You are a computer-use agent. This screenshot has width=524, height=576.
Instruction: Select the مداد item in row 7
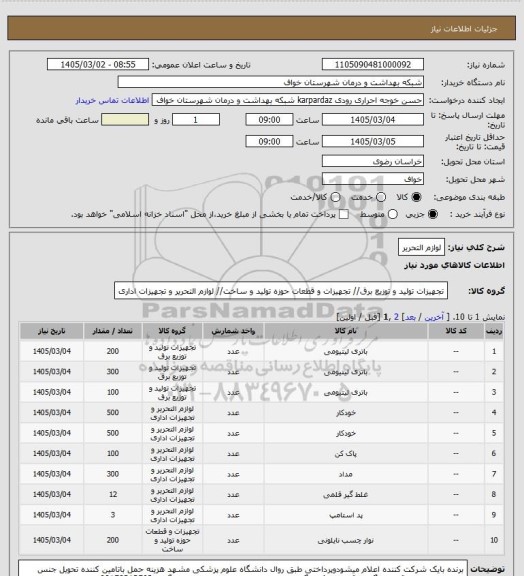tap(346, 474)
